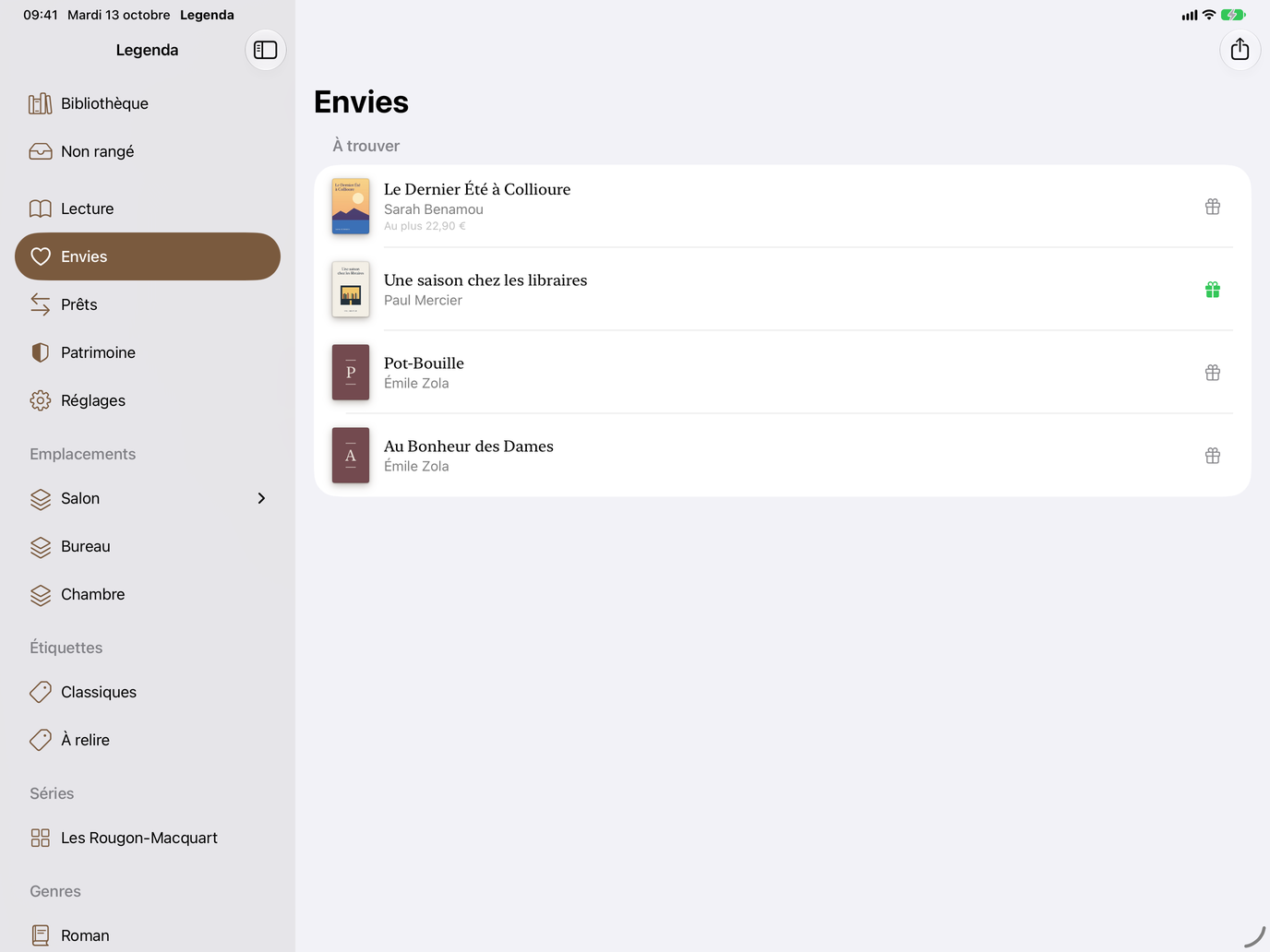1270x952 pixels.
Task: Open cover of Le Dernier Été à Collioure
Action: [351, 206]
